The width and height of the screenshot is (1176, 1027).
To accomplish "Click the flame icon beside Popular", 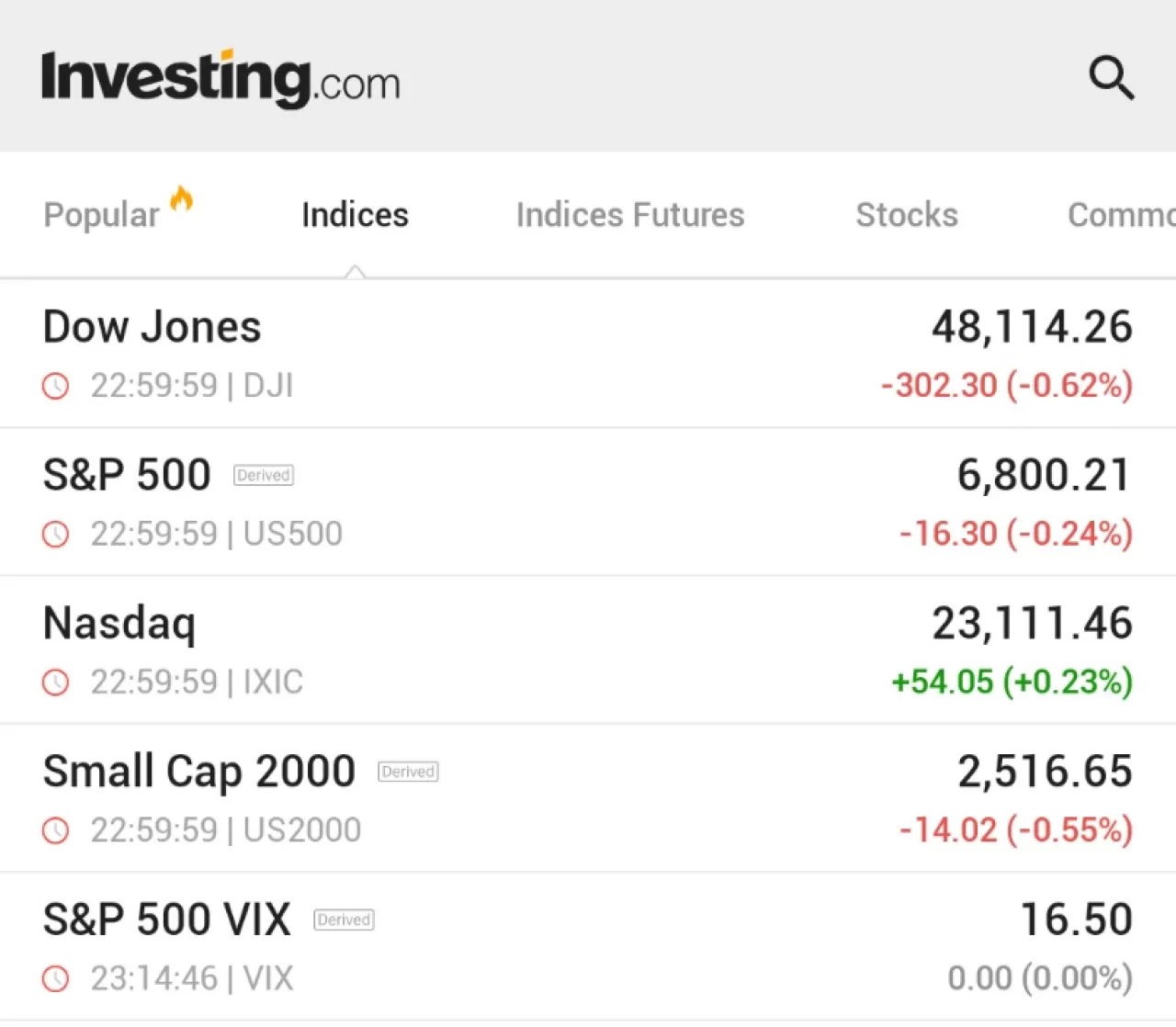I will coord(182,198).
